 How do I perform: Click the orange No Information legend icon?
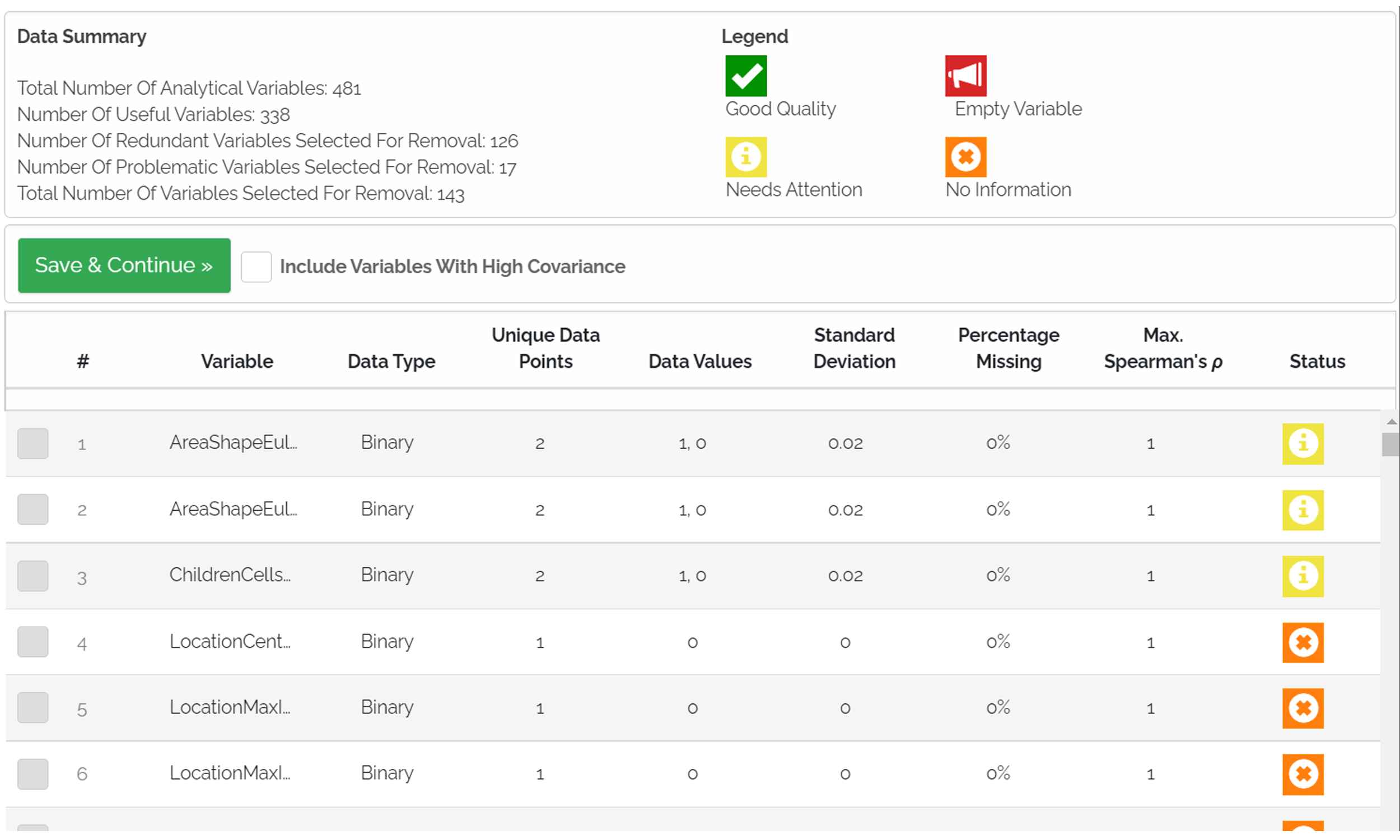965,157
